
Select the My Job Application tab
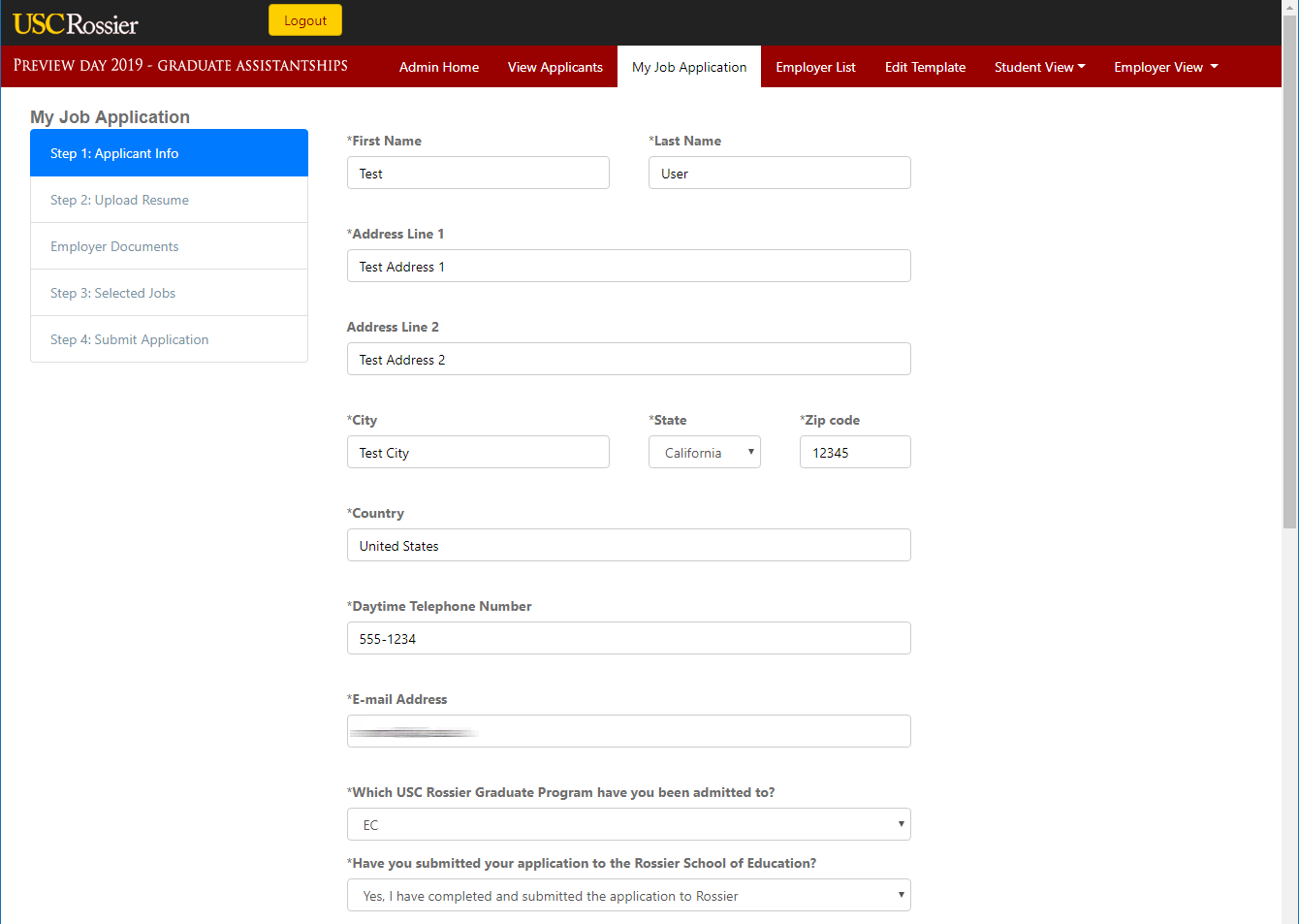[689, 67]
